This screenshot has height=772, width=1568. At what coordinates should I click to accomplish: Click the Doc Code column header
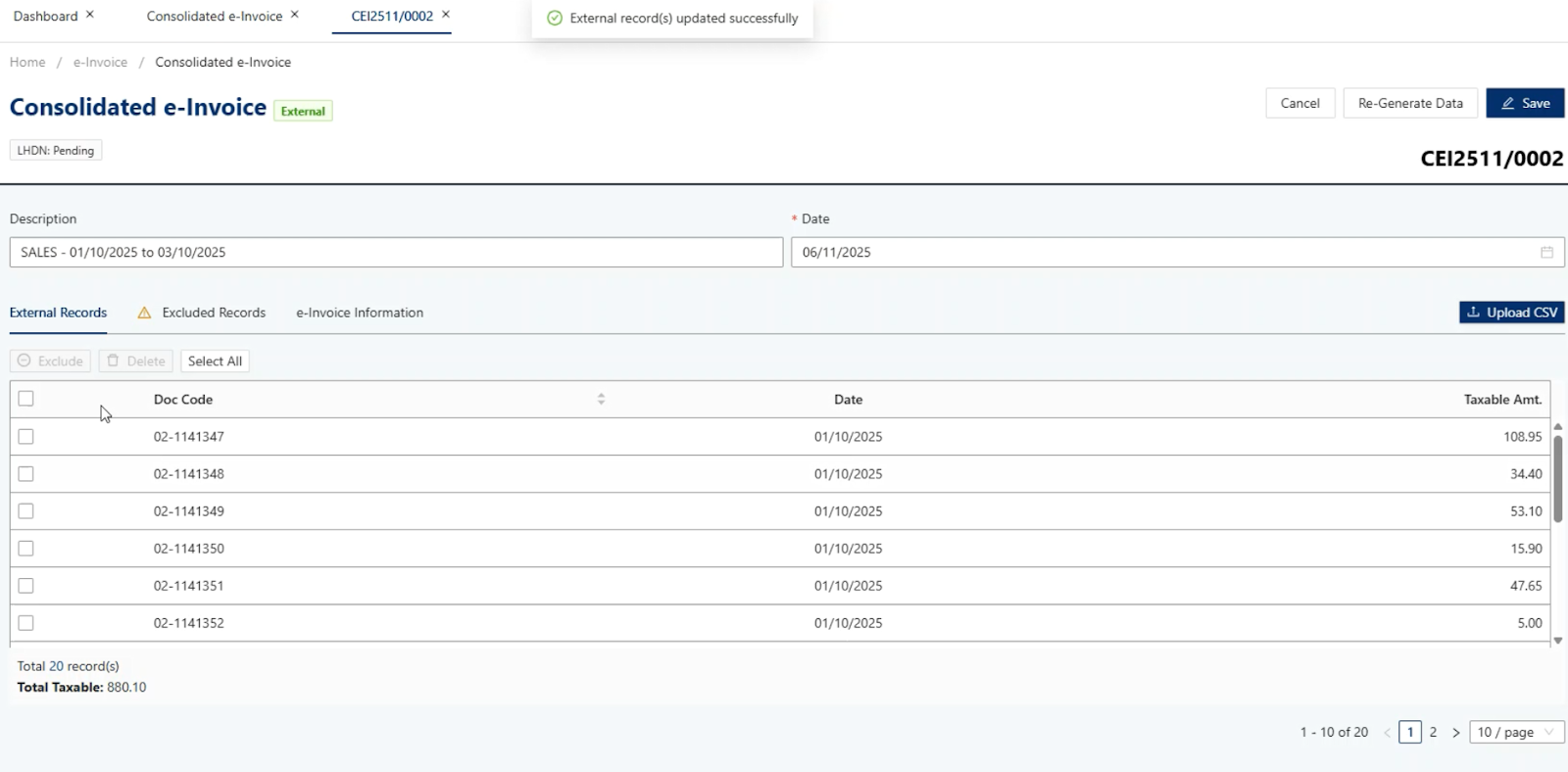(x=183, y=400)
